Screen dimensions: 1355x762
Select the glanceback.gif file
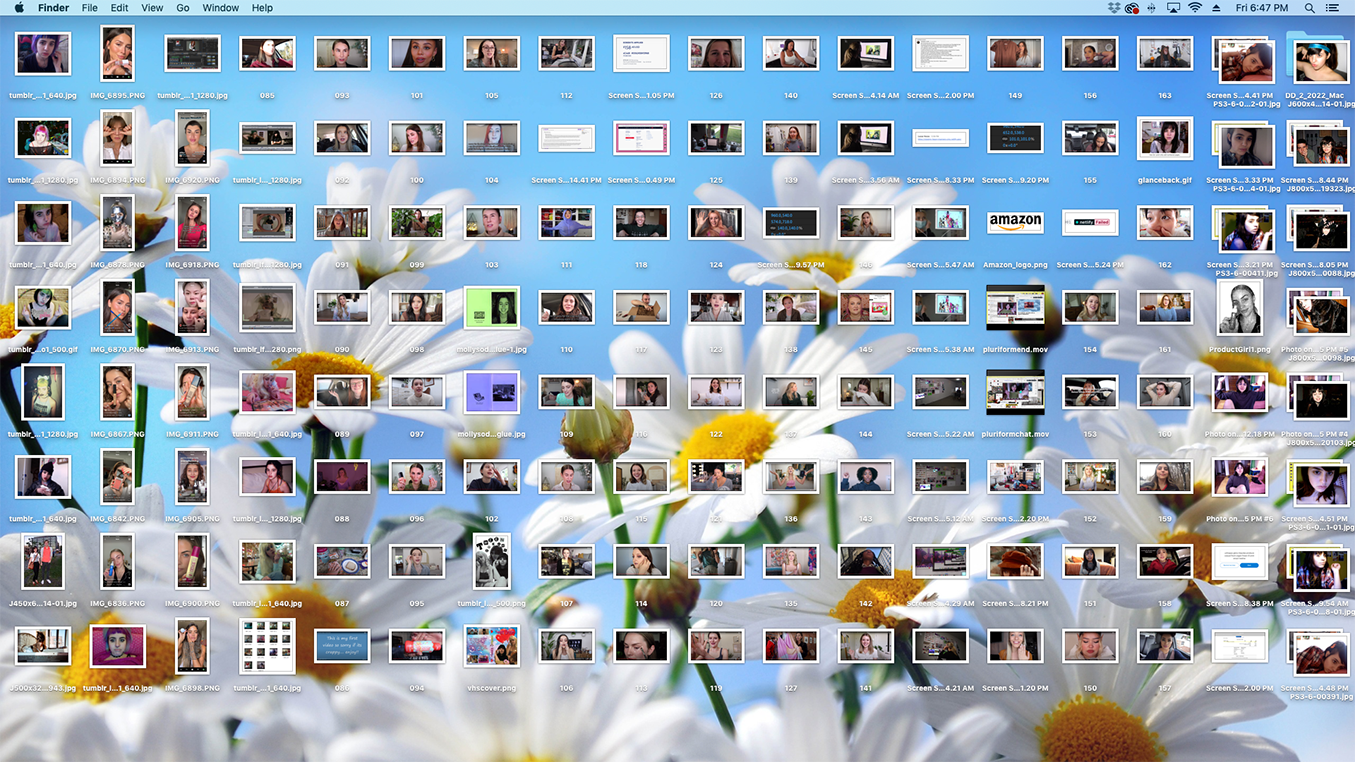(1165, 138)
